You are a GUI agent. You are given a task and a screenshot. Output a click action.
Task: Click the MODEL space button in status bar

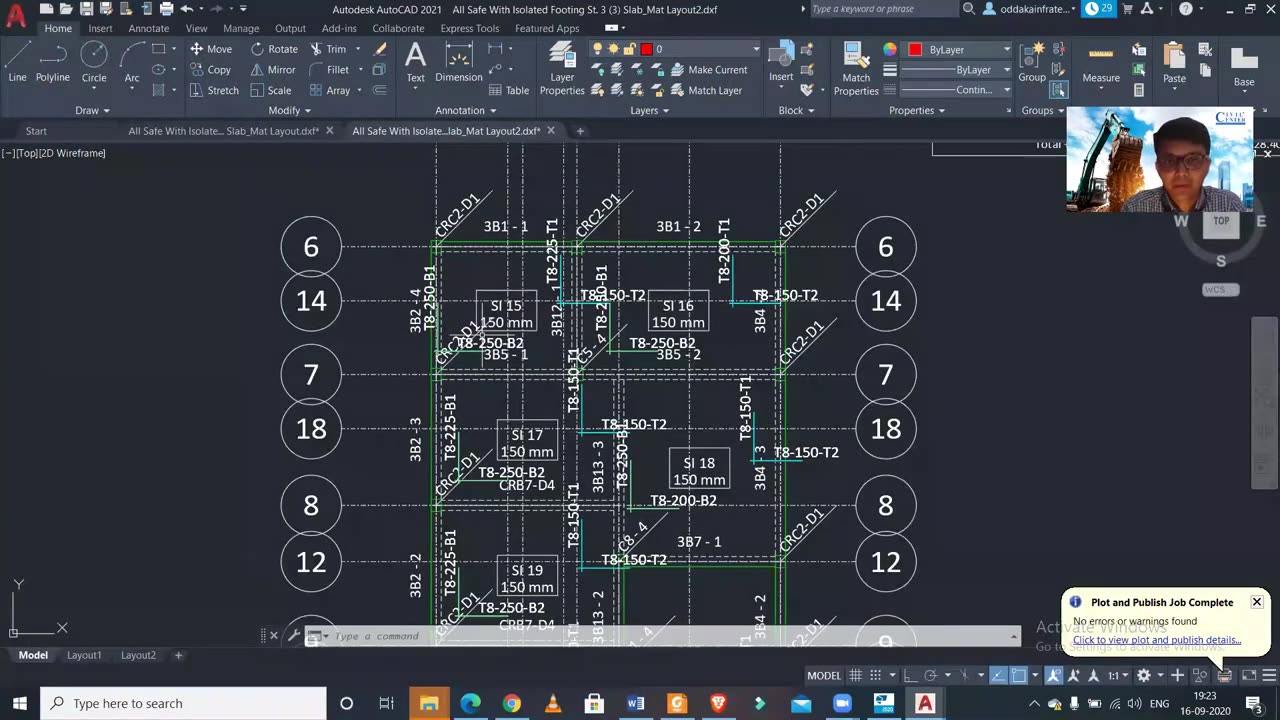(x=824, y=676)
